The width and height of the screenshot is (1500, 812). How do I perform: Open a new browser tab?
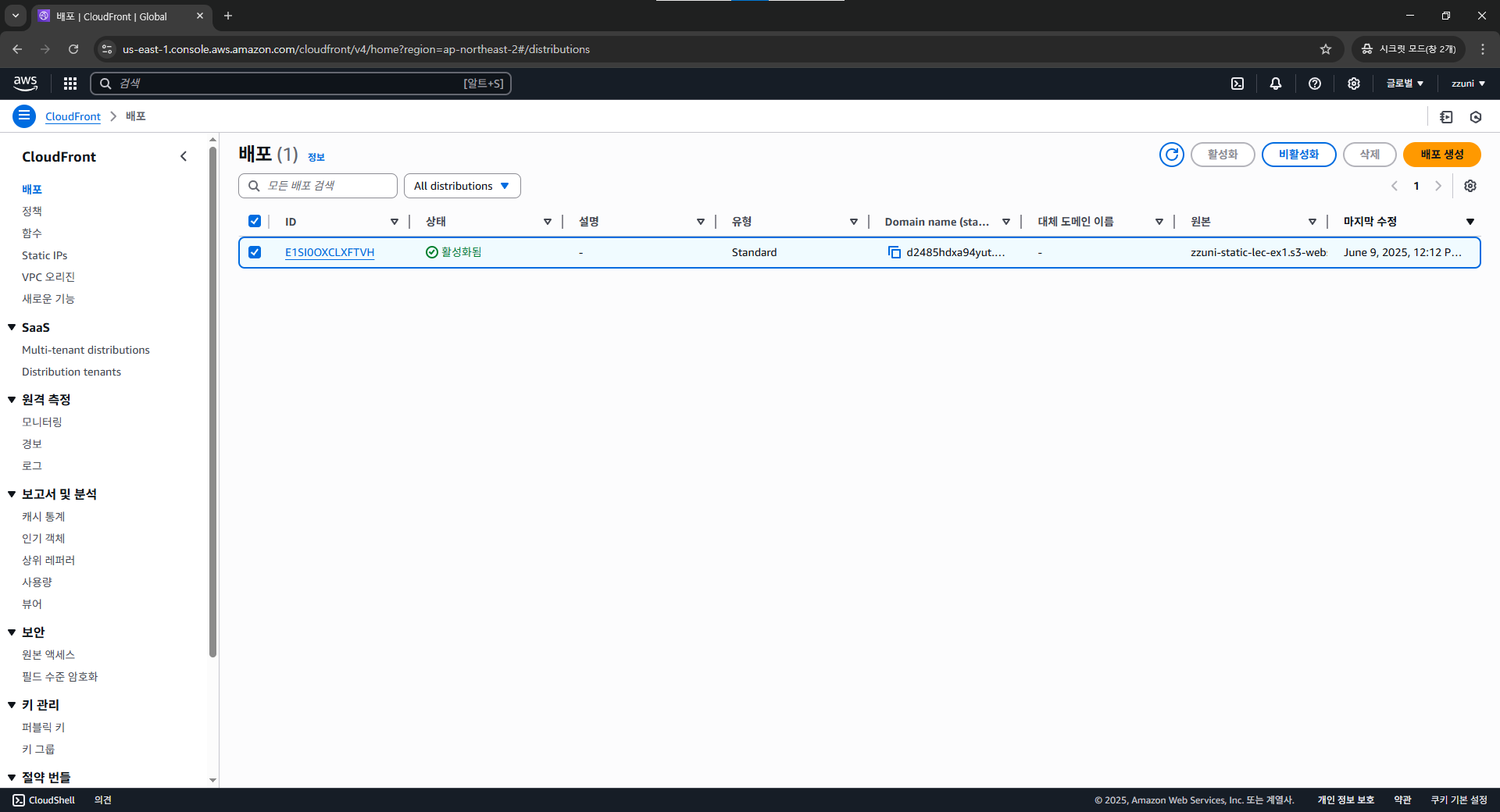click(x=228, y=16)
